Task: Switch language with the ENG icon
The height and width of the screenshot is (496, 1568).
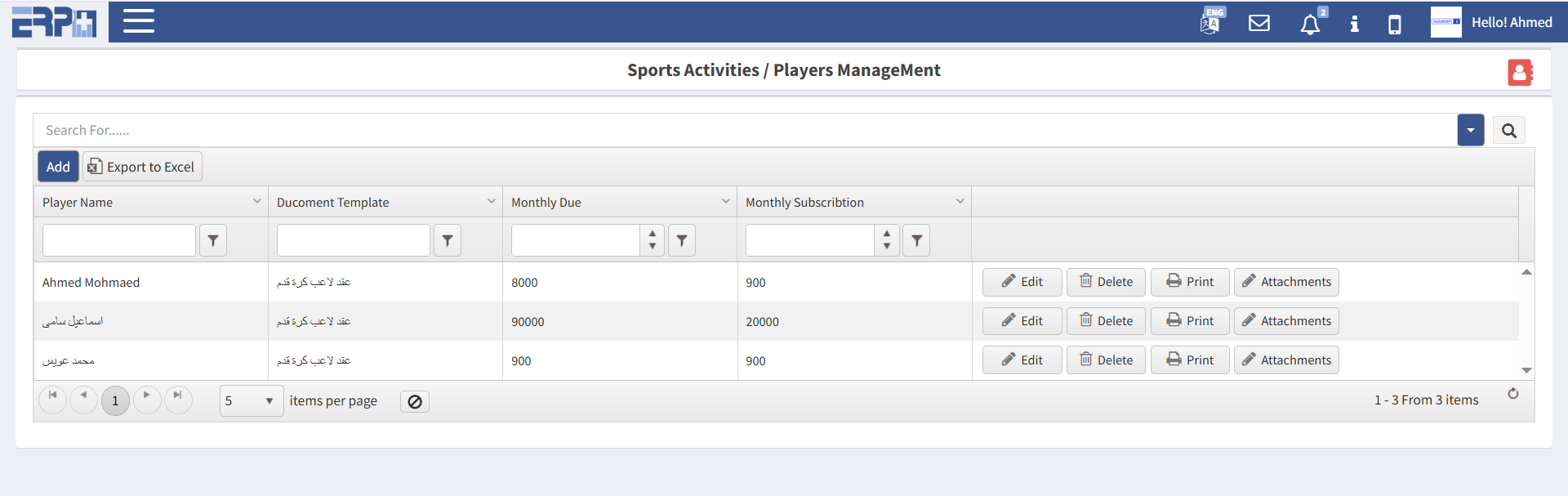Action: pos(1210,22)
